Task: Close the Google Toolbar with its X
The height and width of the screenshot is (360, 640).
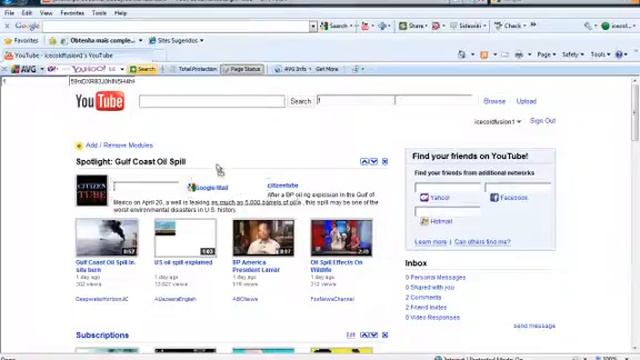Action: (x=7, y=26)
